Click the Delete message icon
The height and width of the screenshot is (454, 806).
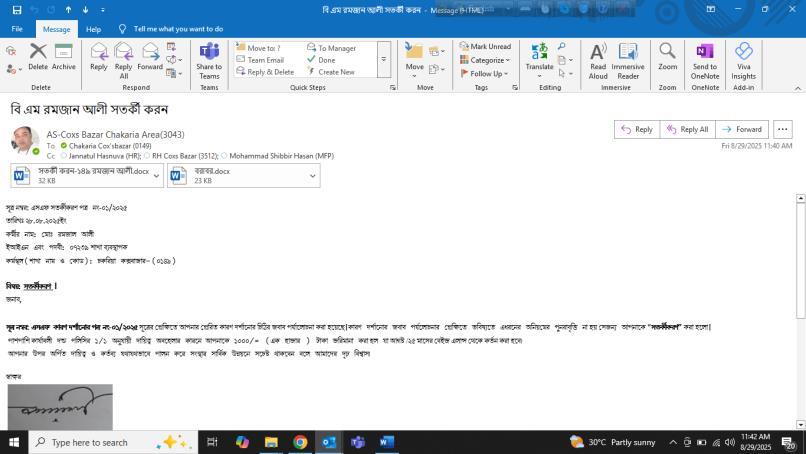[38, 56]
